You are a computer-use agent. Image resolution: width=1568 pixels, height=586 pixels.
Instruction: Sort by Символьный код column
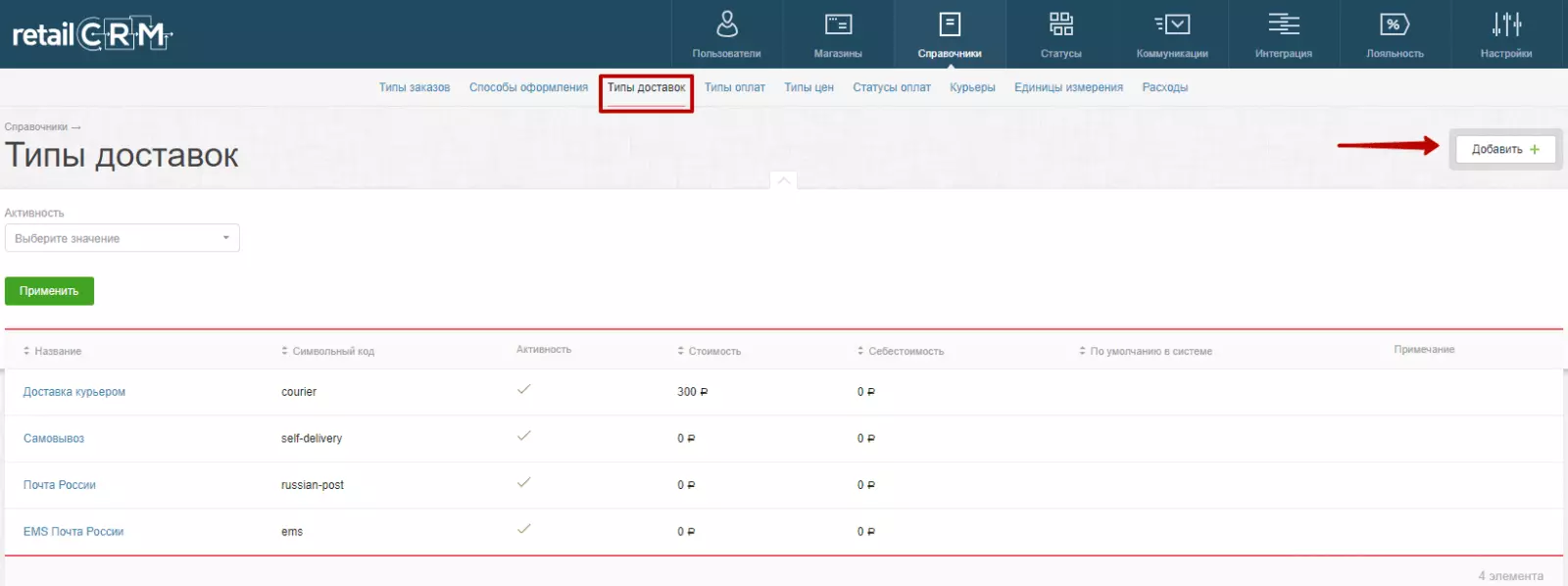(327, 351)
